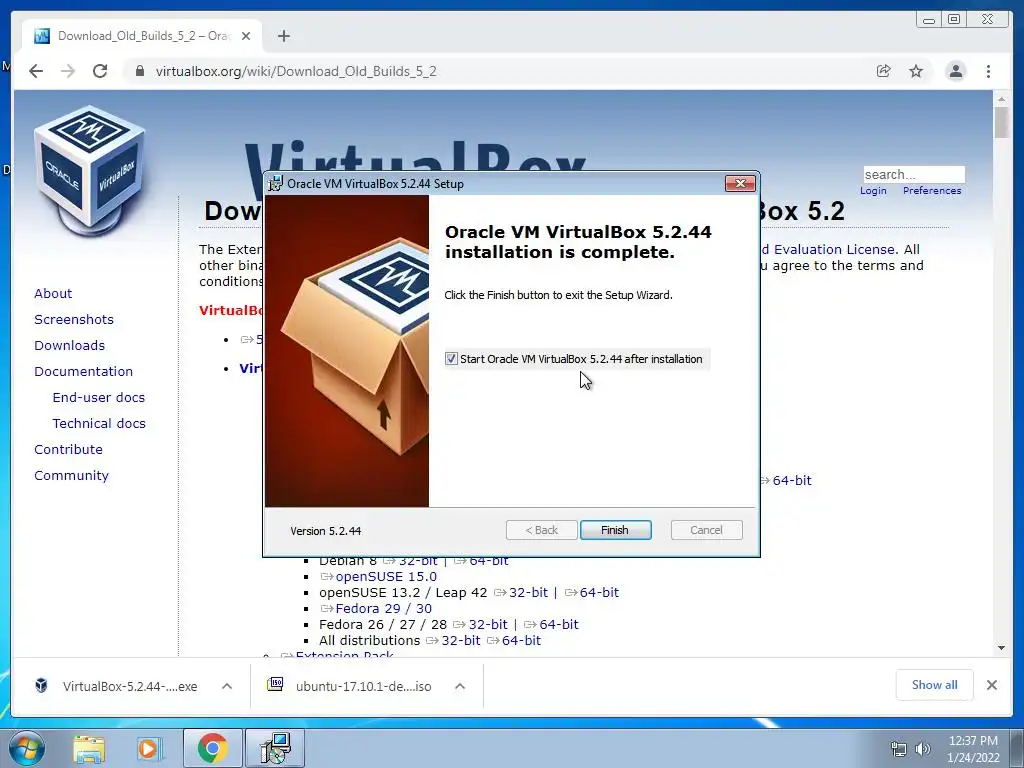Viewport: 1024px width, 768px height.
Task: Open About in the sidebar
Action: click(x=53, y=293)
